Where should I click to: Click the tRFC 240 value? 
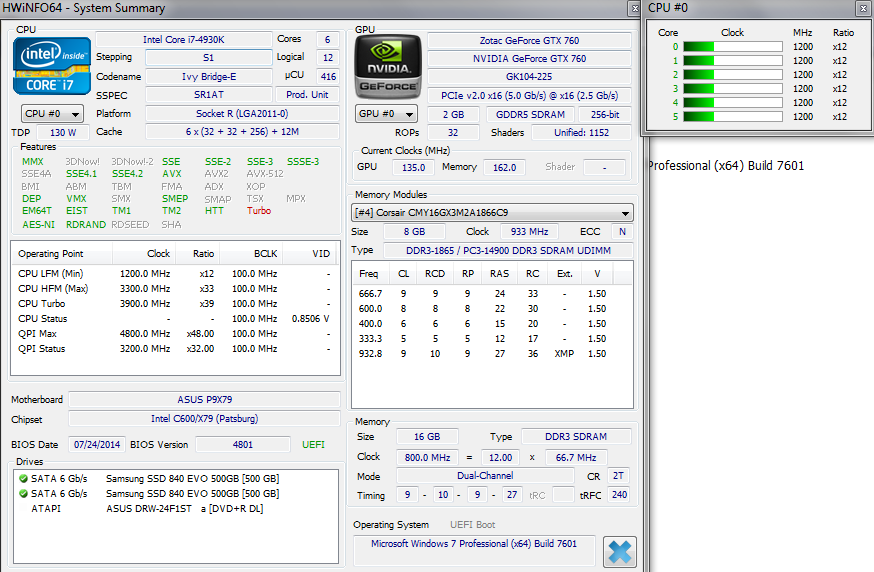(619, 495)
